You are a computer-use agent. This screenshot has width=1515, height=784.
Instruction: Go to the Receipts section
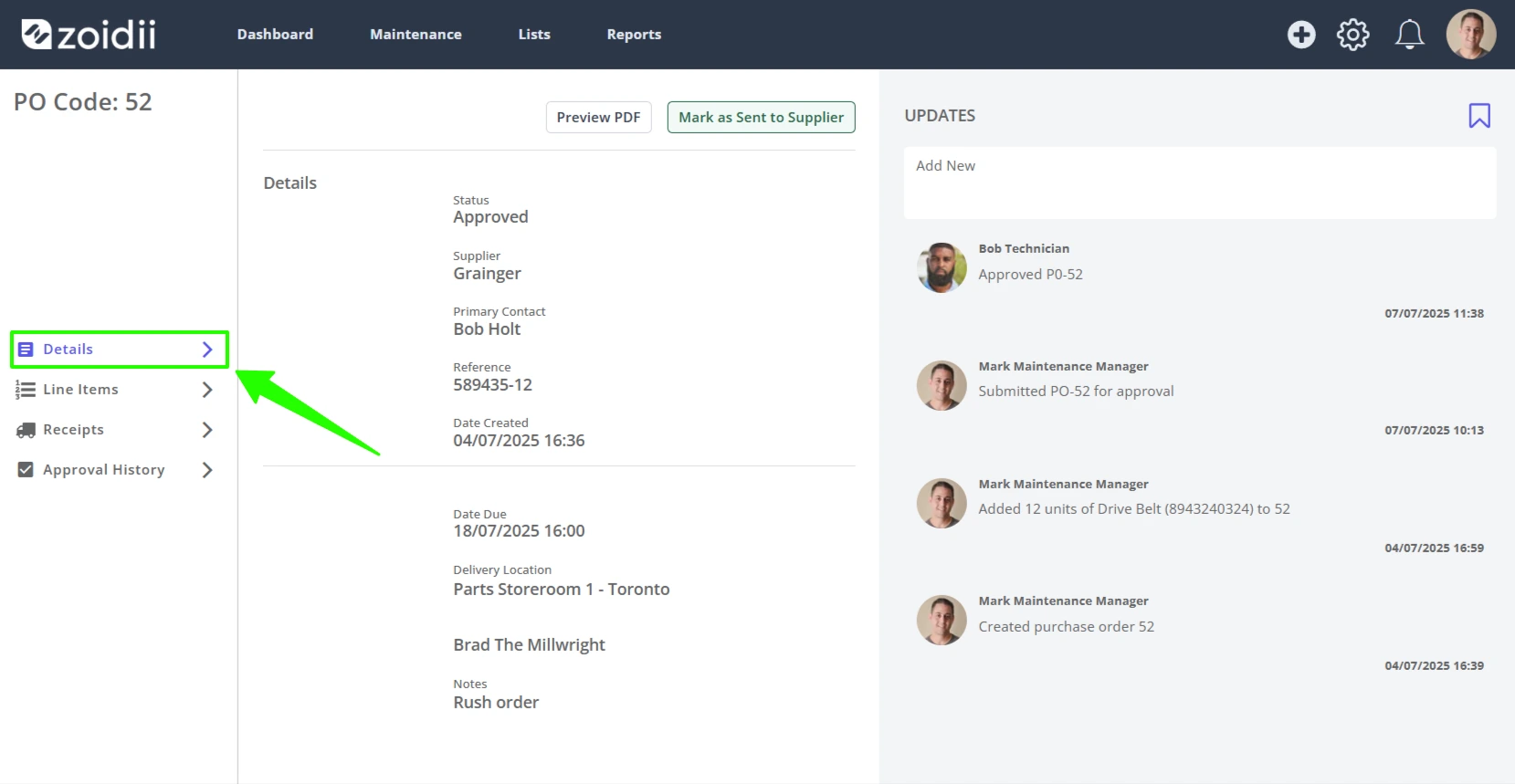[x=73, y=430]
